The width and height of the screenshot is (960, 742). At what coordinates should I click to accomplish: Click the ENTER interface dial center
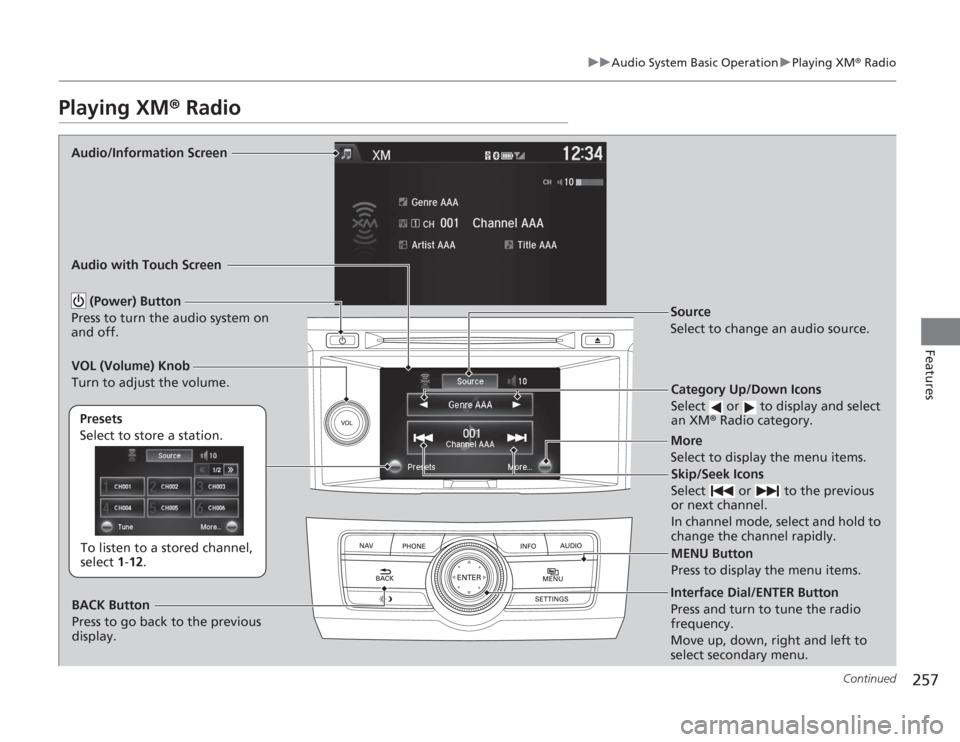pos(469,577)
